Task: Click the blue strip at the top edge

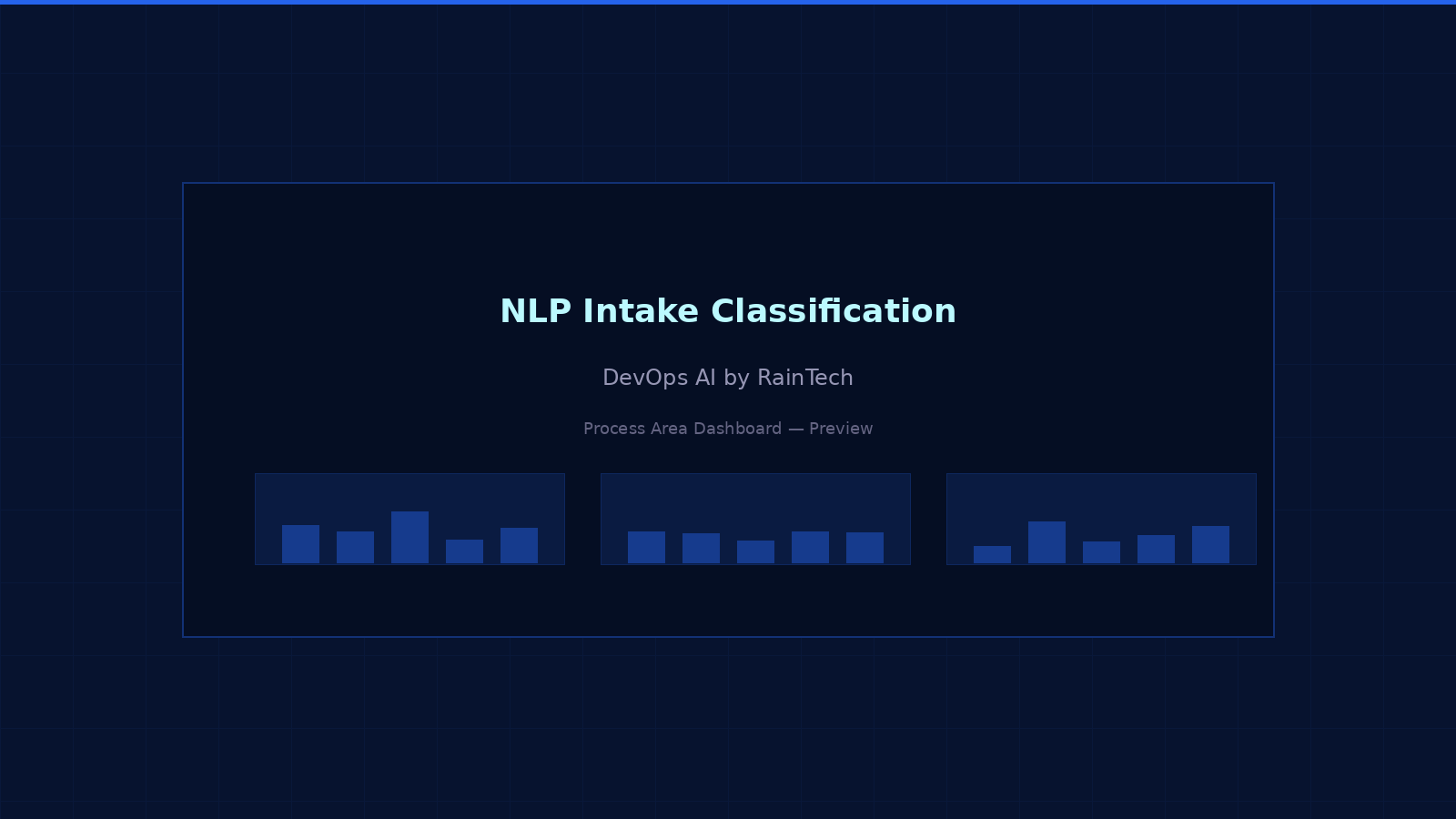Action: pyautogui.click(x=728, y=3)
